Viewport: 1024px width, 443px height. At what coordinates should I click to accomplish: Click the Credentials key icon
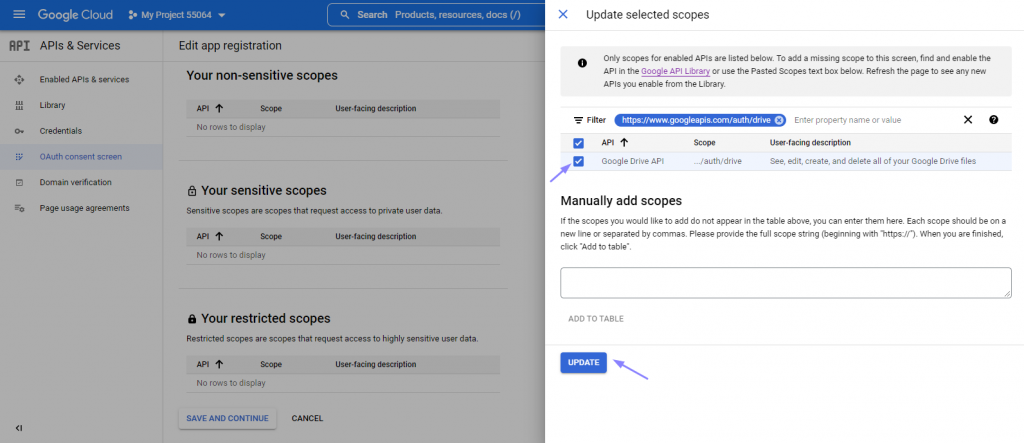coord(19,131)
